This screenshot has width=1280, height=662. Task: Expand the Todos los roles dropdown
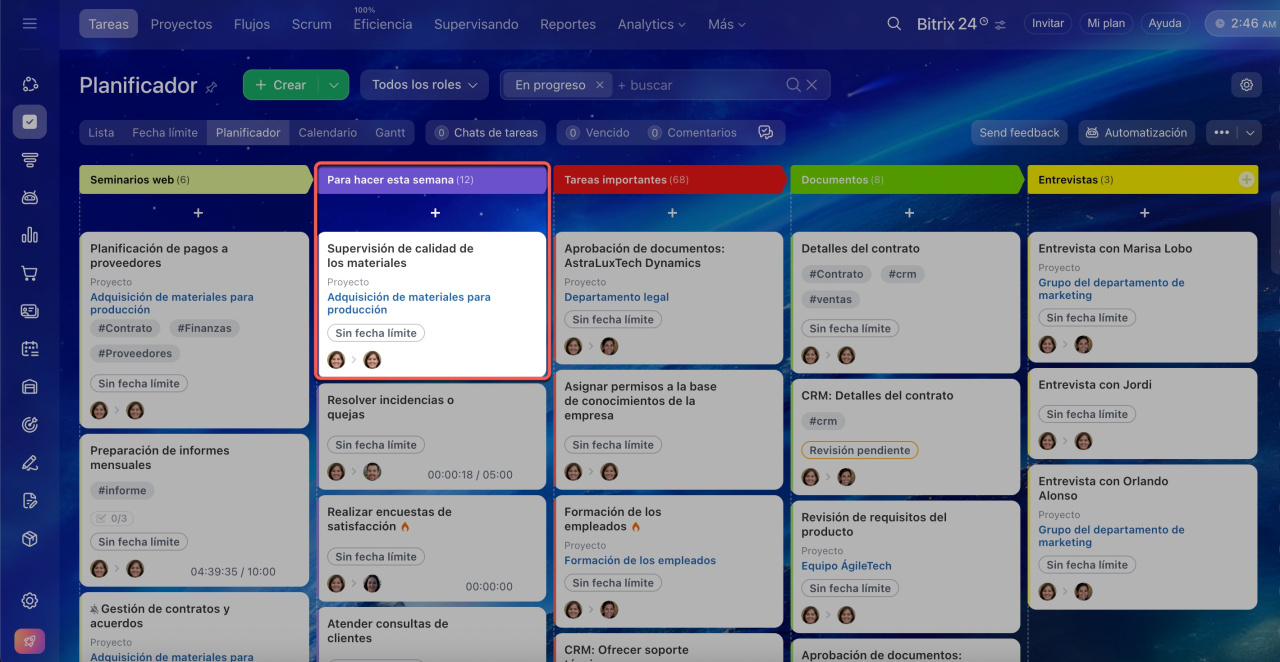click(424, 85)
